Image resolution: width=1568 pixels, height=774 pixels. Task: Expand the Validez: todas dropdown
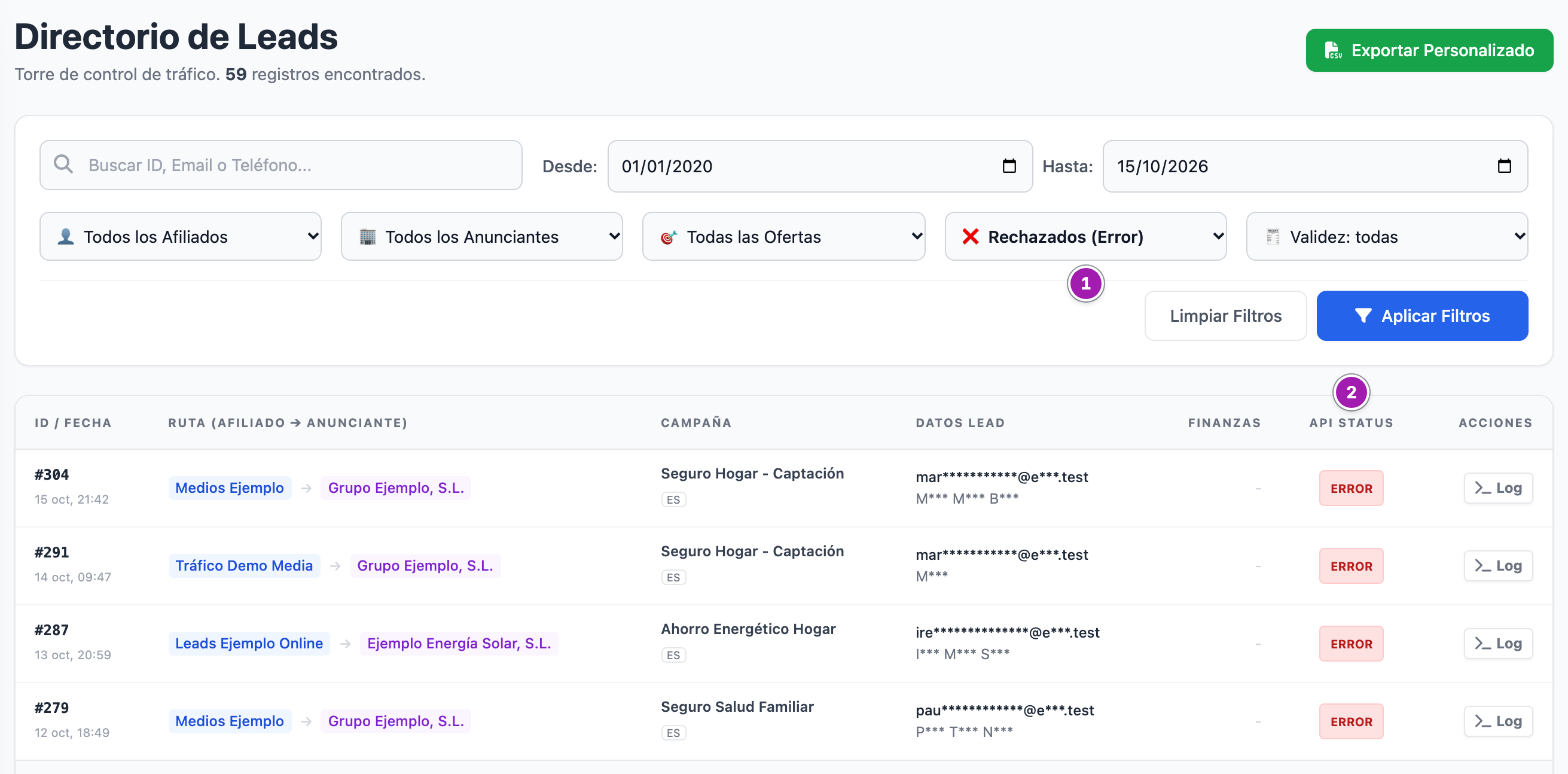tap(1387, 236)
